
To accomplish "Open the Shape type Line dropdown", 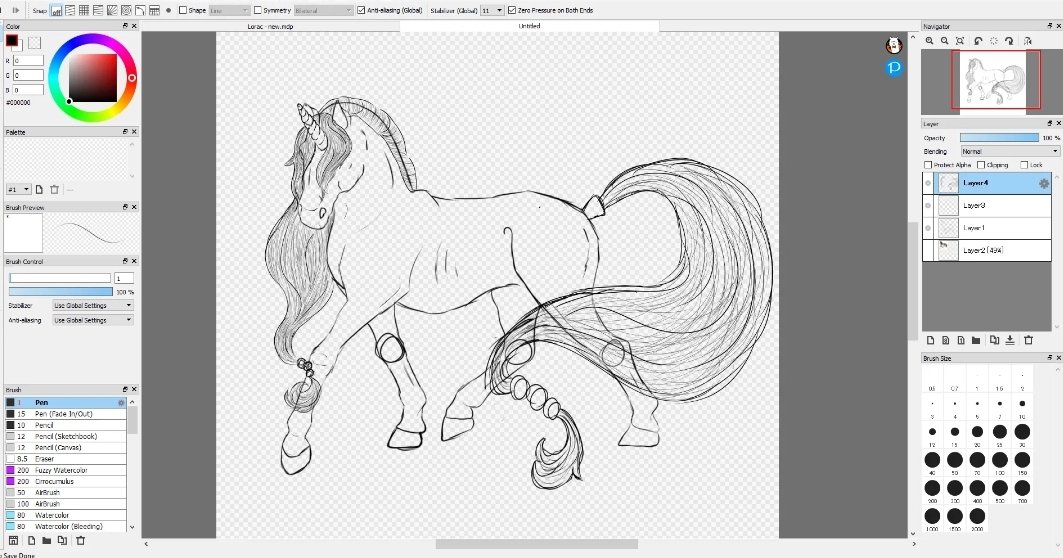I will [229, 11].
